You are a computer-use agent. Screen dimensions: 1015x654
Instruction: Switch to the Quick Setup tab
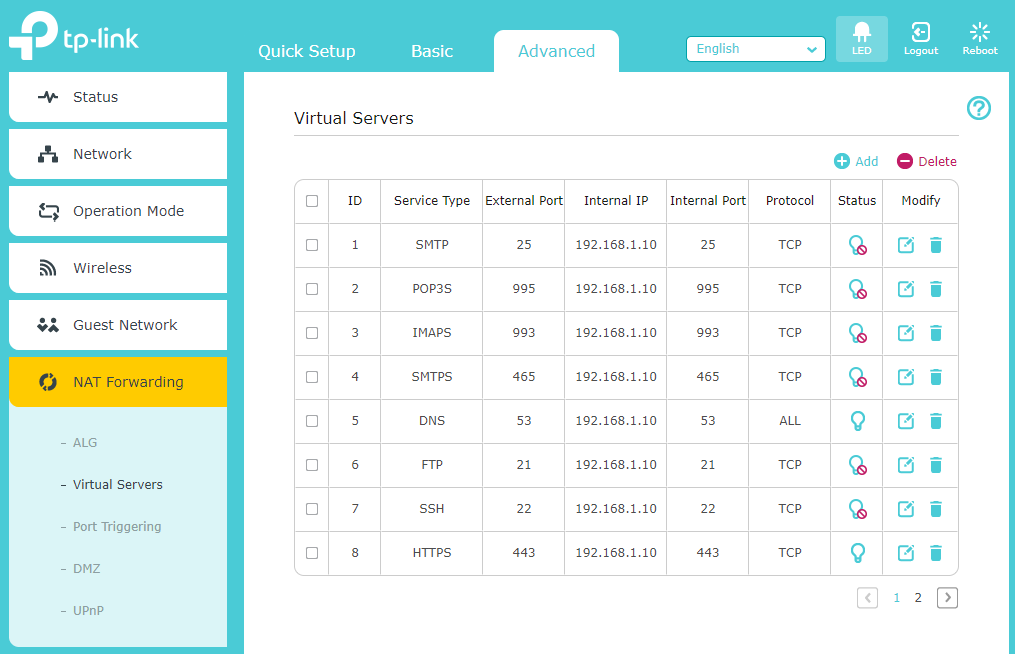click(x=307, y=51)
